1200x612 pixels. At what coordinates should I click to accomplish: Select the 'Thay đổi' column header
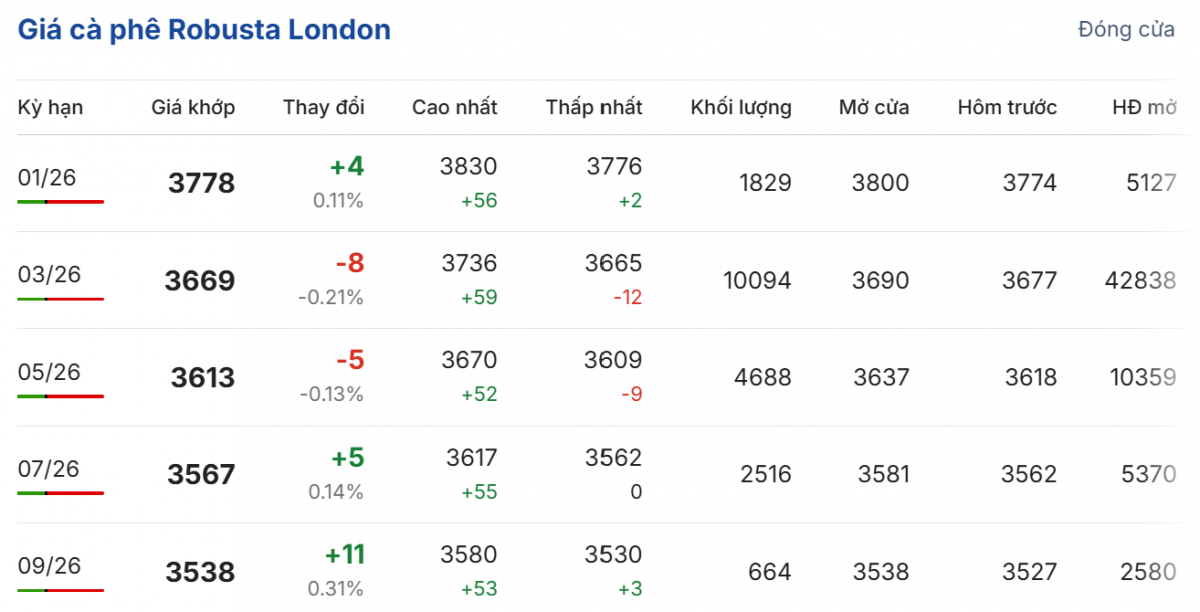[323, 107]
